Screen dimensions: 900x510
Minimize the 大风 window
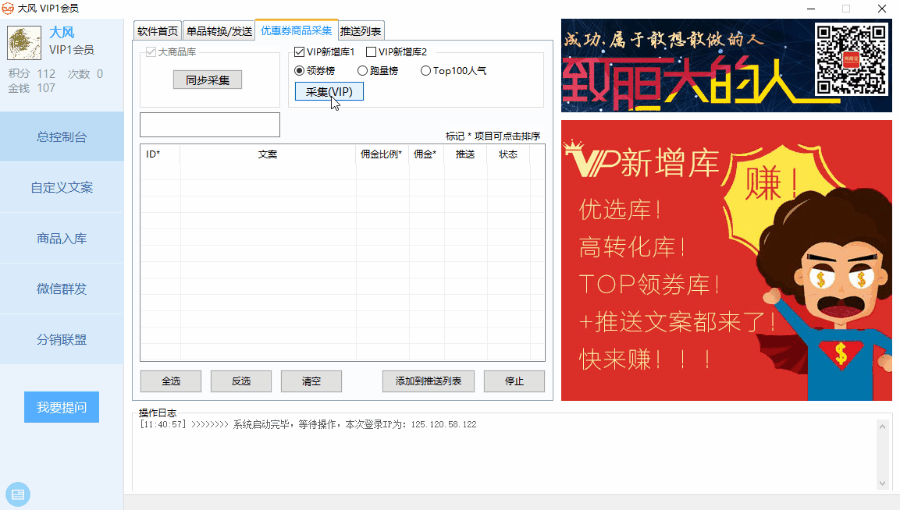tap(811, 9)
